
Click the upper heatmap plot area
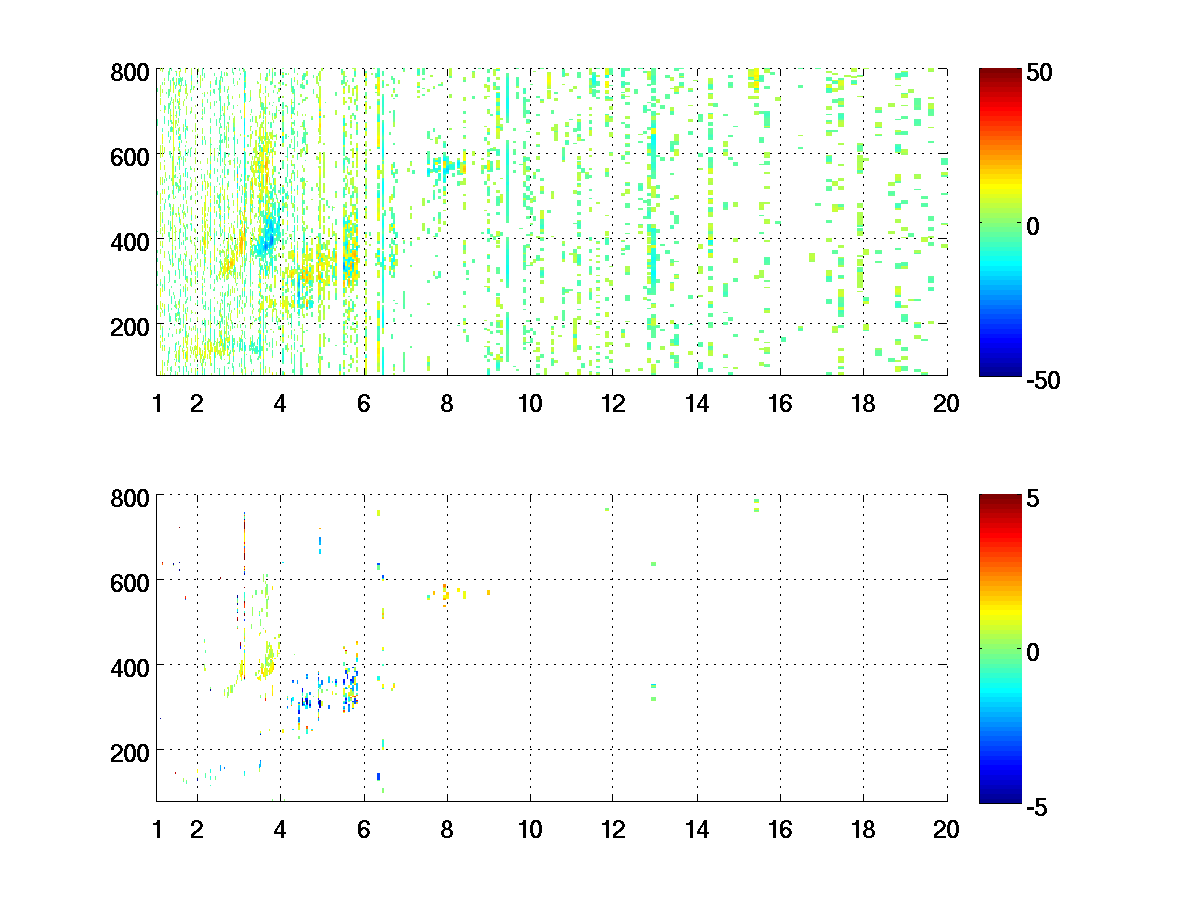point(552,221)
